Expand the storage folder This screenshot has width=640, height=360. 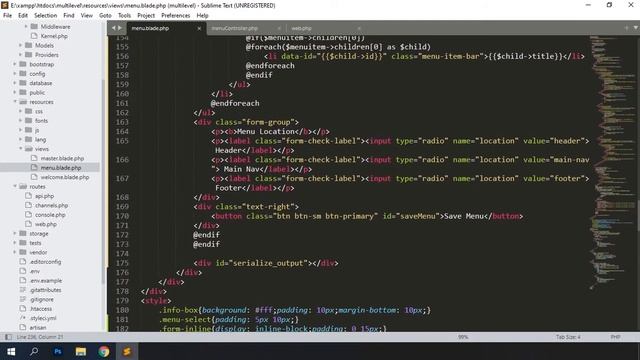coord(15,233)
